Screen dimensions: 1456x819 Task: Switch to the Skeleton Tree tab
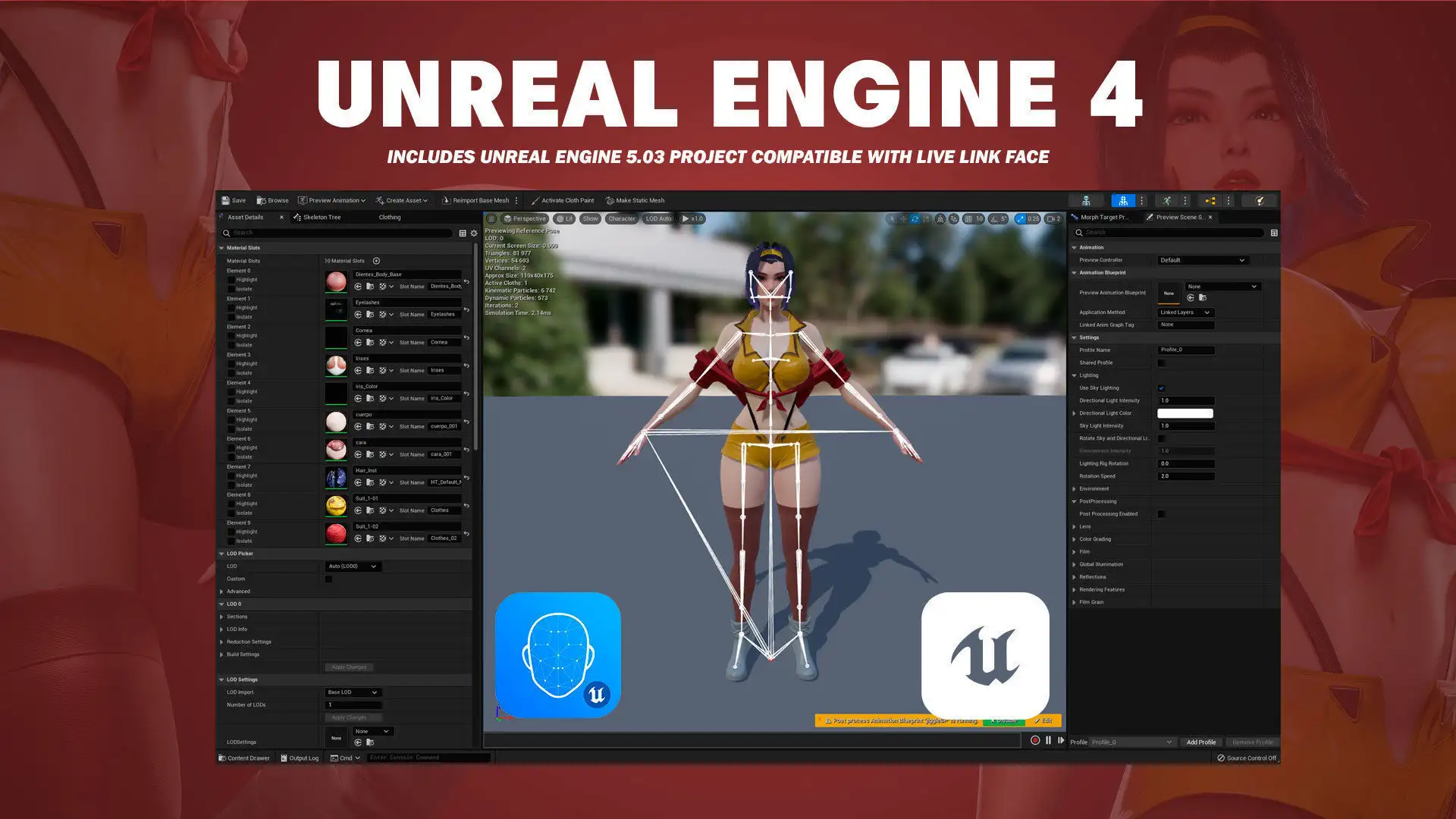click(322, 218)
